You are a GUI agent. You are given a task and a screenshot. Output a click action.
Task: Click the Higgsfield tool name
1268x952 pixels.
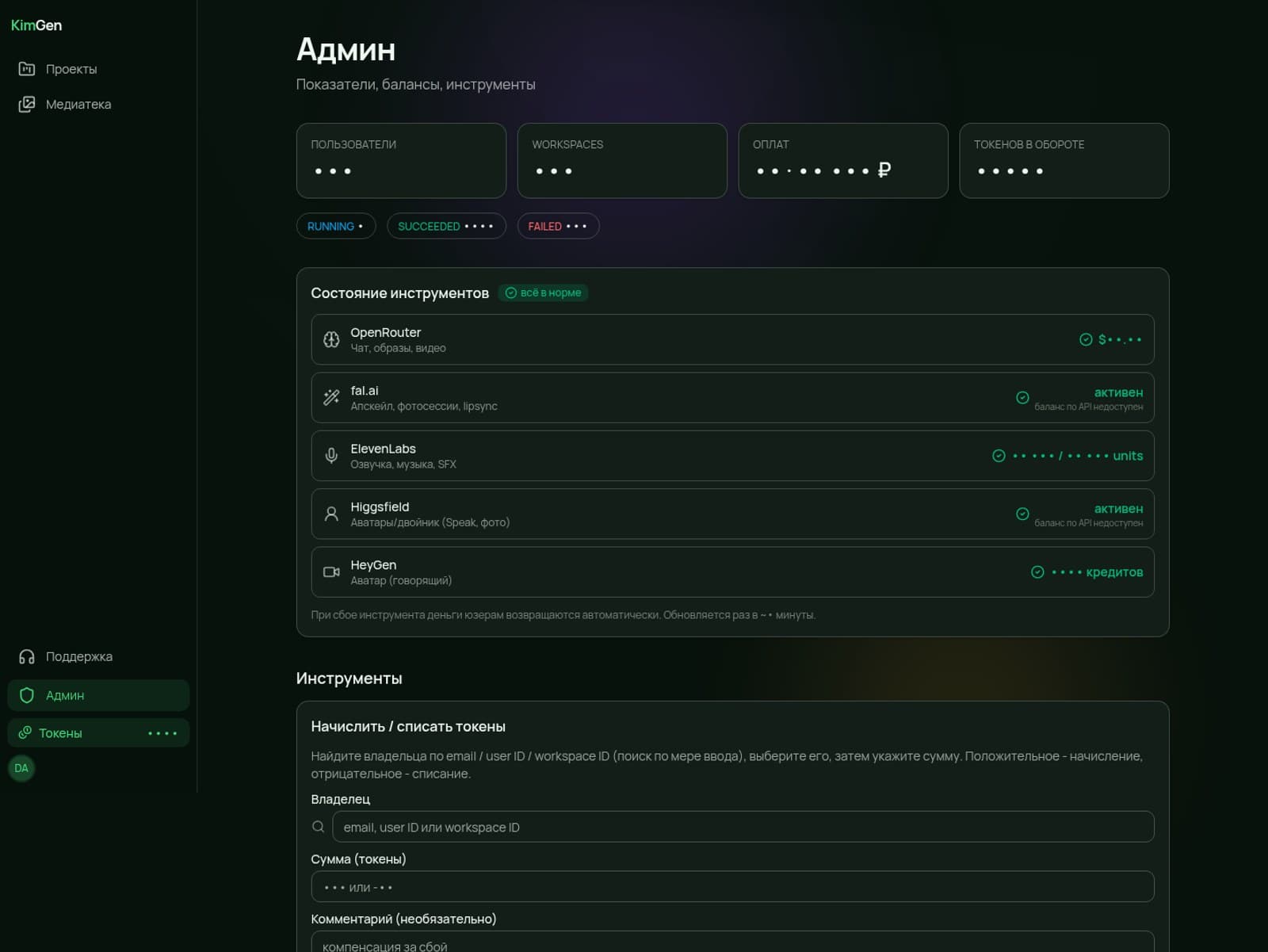(380, 507)
